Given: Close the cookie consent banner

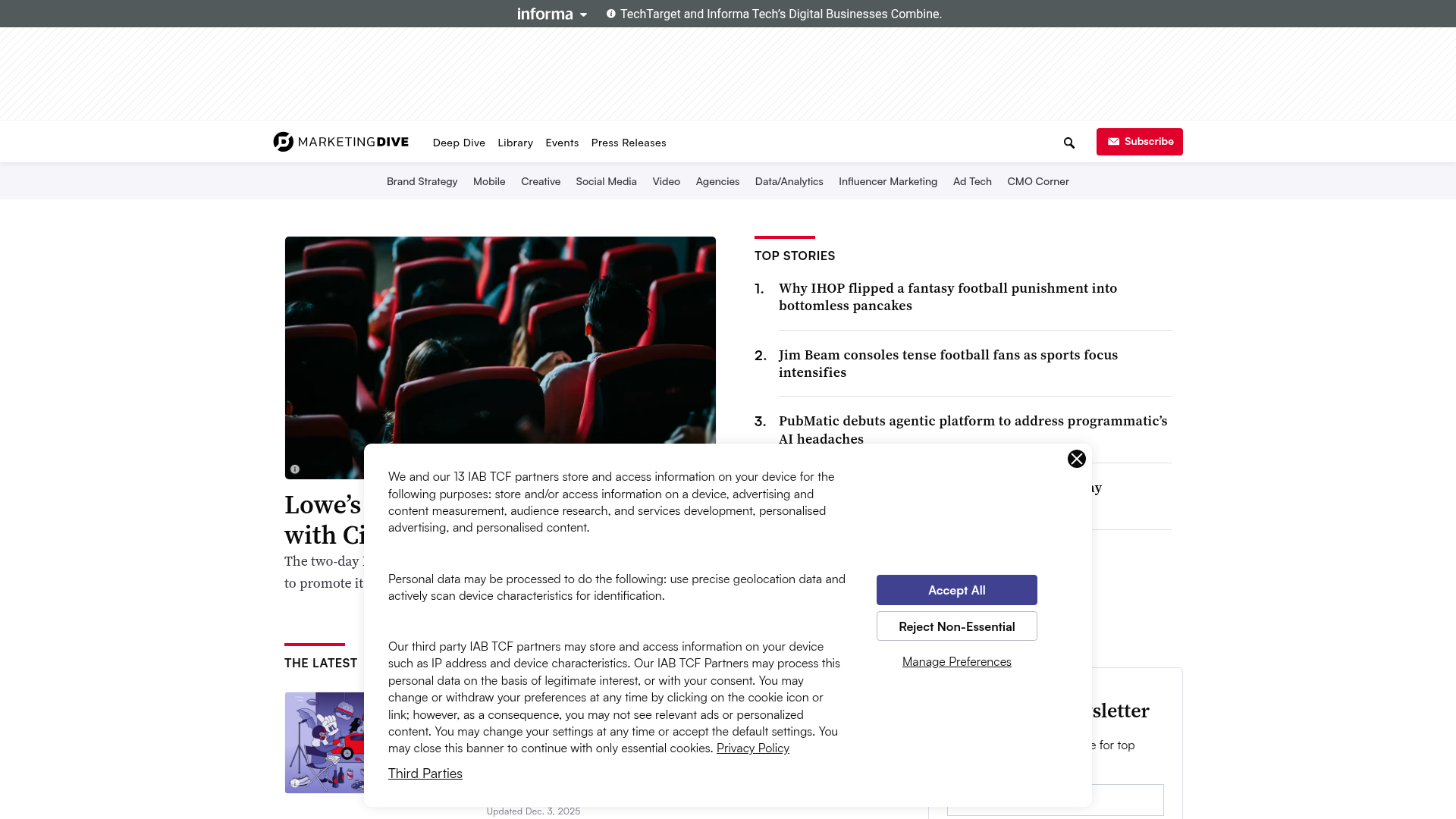Looking at the screenshot, I should 1077,459.
